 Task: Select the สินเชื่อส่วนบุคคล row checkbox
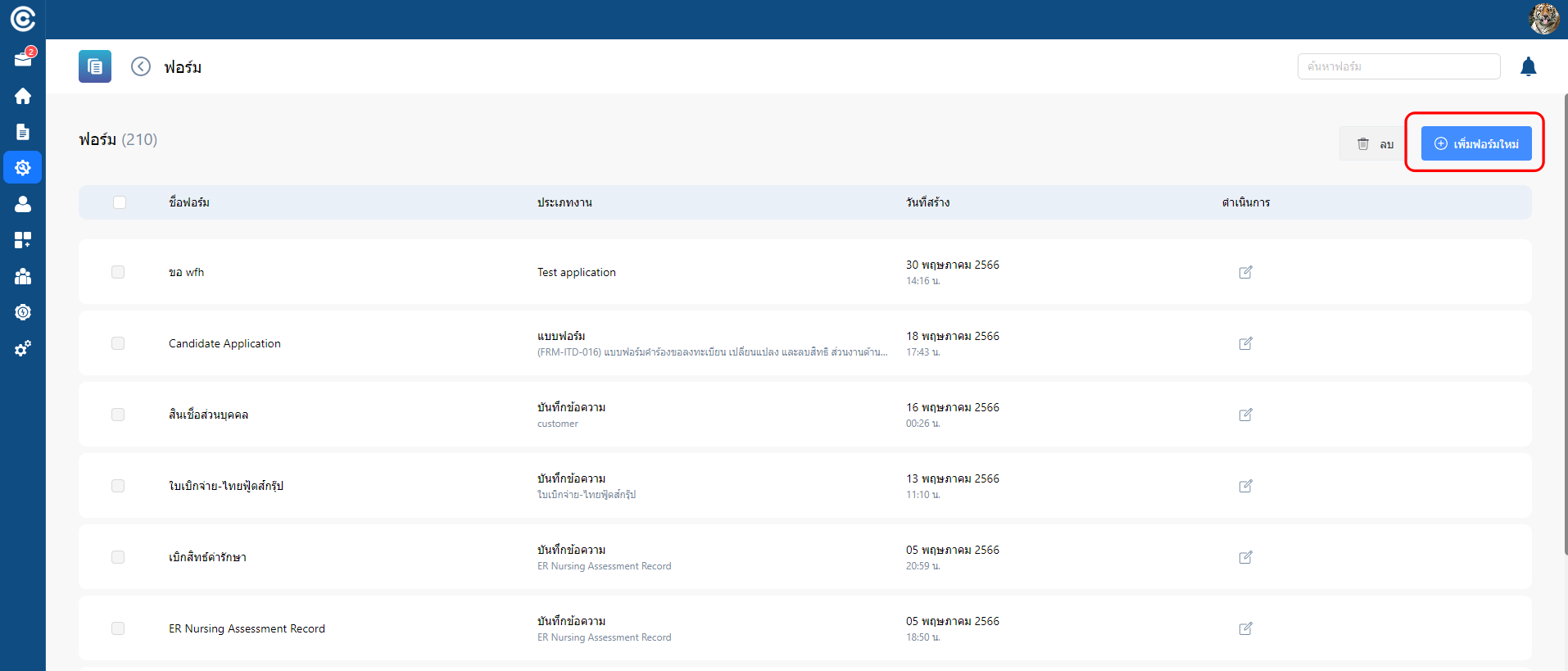click(118, 415)
